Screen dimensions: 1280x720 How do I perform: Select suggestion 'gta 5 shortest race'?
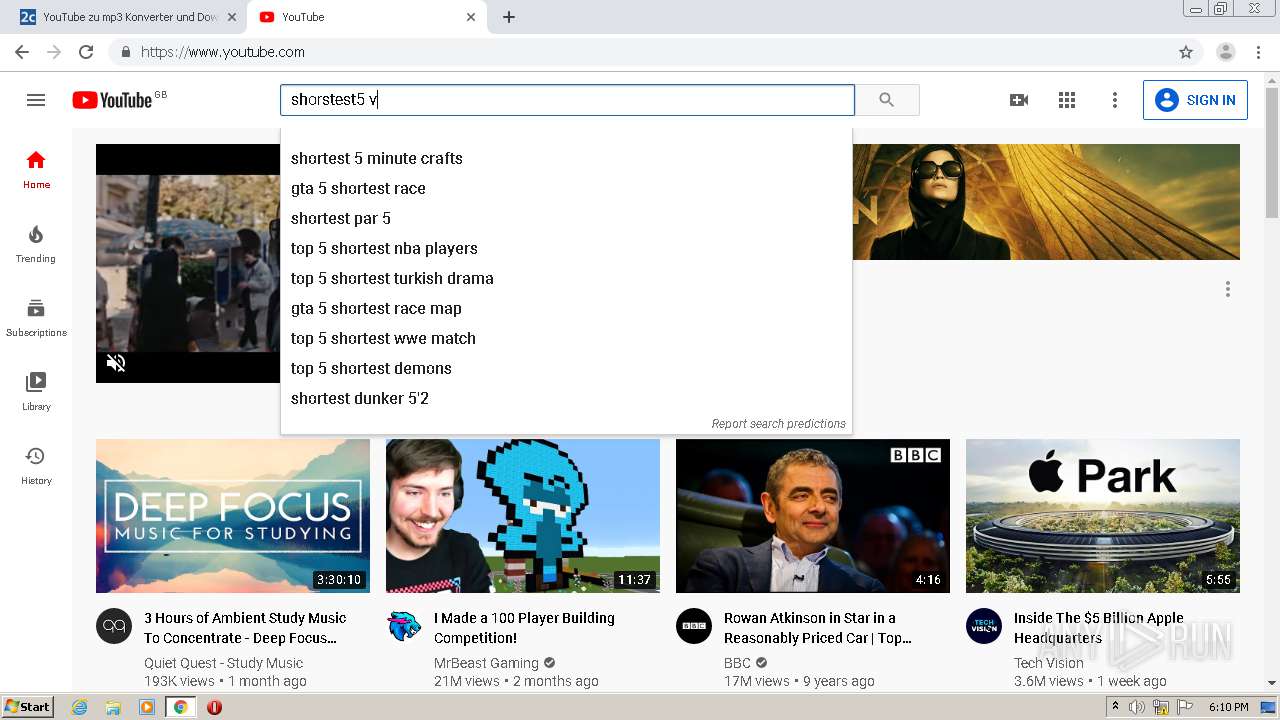566,188
